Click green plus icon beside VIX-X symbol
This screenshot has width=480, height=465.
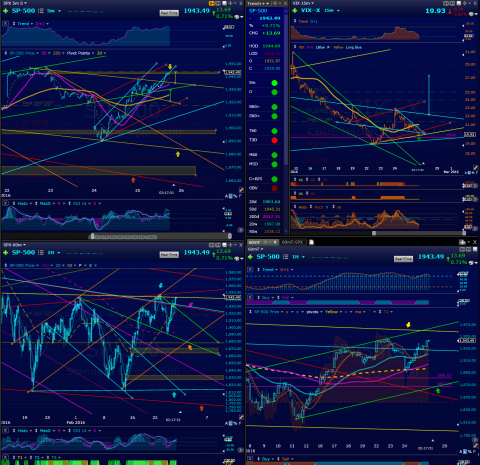coord(295,11)
